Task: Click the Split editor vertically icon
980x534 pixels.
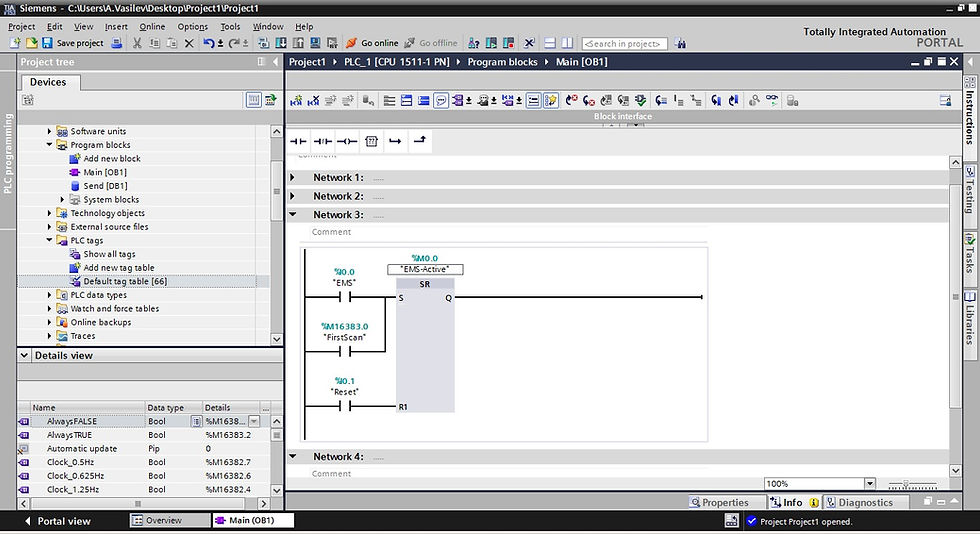Action: (567, 43)
